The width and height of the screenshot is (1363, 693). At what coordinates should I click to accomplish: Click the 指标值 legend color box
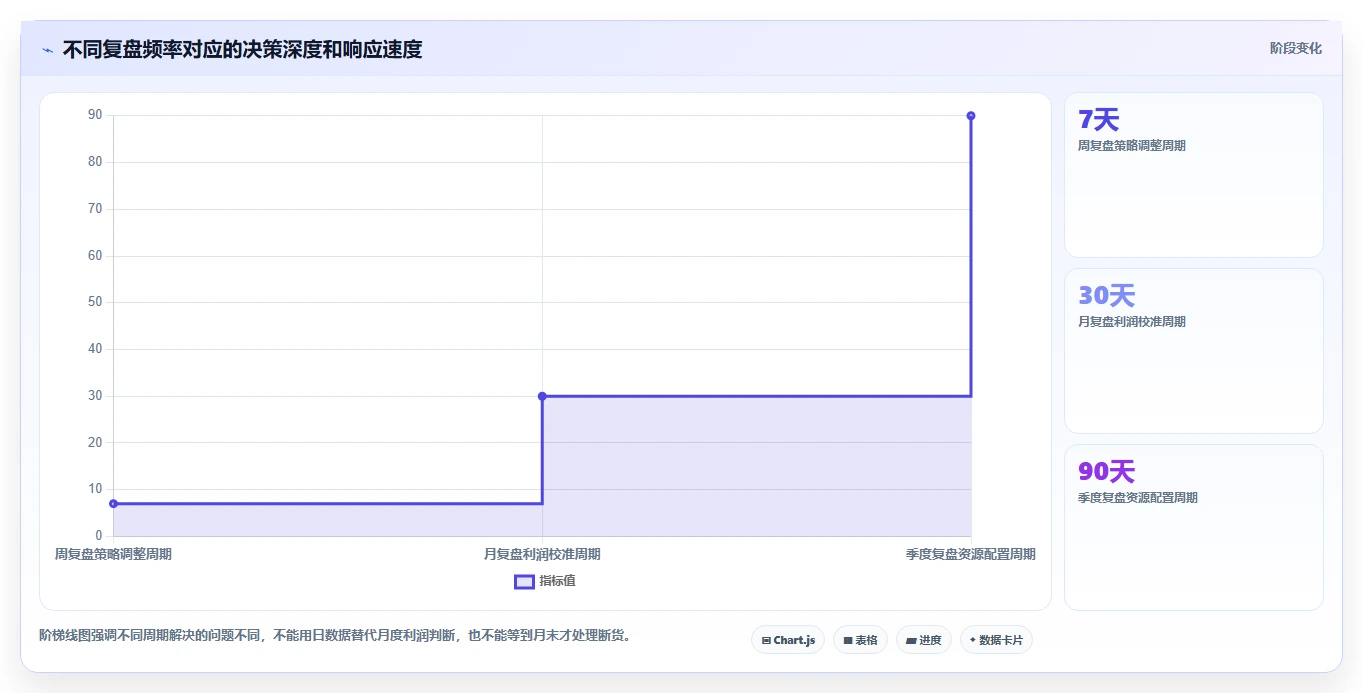(x=524, y=582)
